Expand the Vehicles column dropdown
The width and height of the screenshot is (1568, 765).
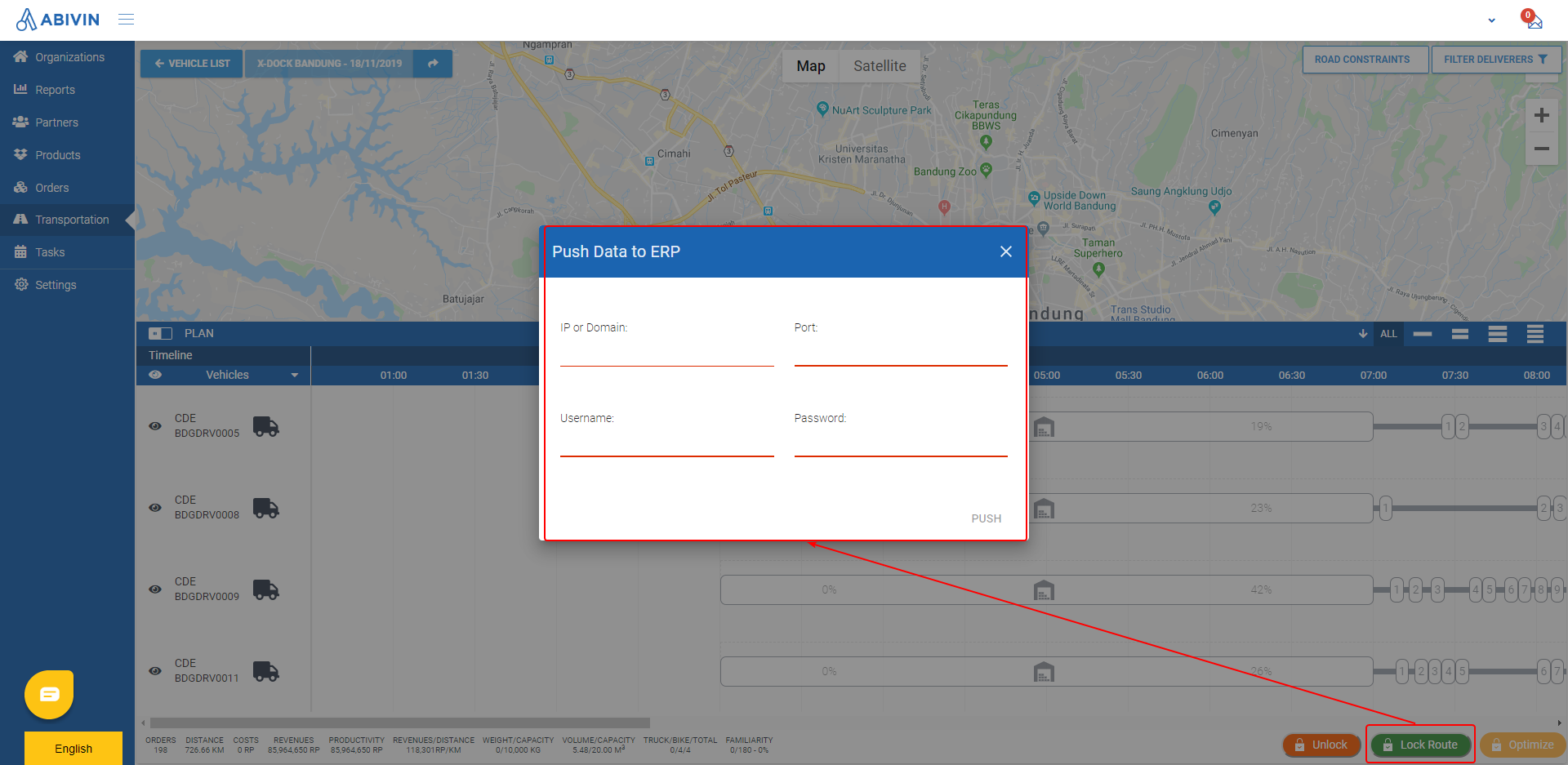[x=295, y=376]
